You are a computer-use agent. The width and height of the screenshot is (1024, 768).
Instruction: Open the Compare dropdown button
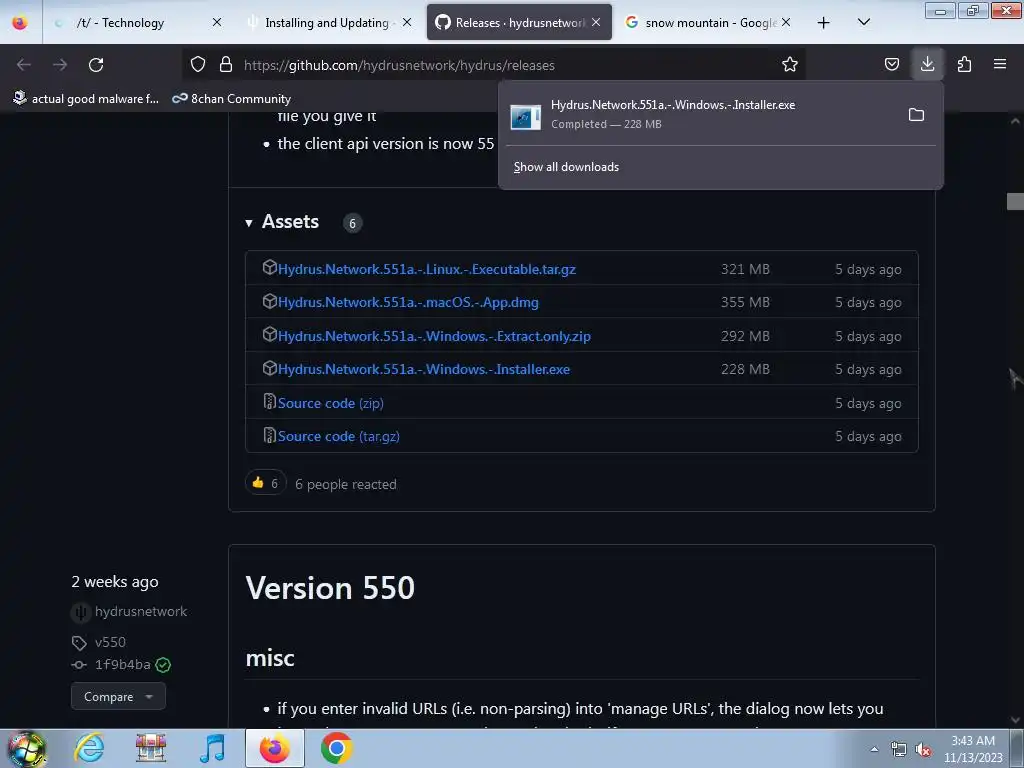tap(118, 697)
